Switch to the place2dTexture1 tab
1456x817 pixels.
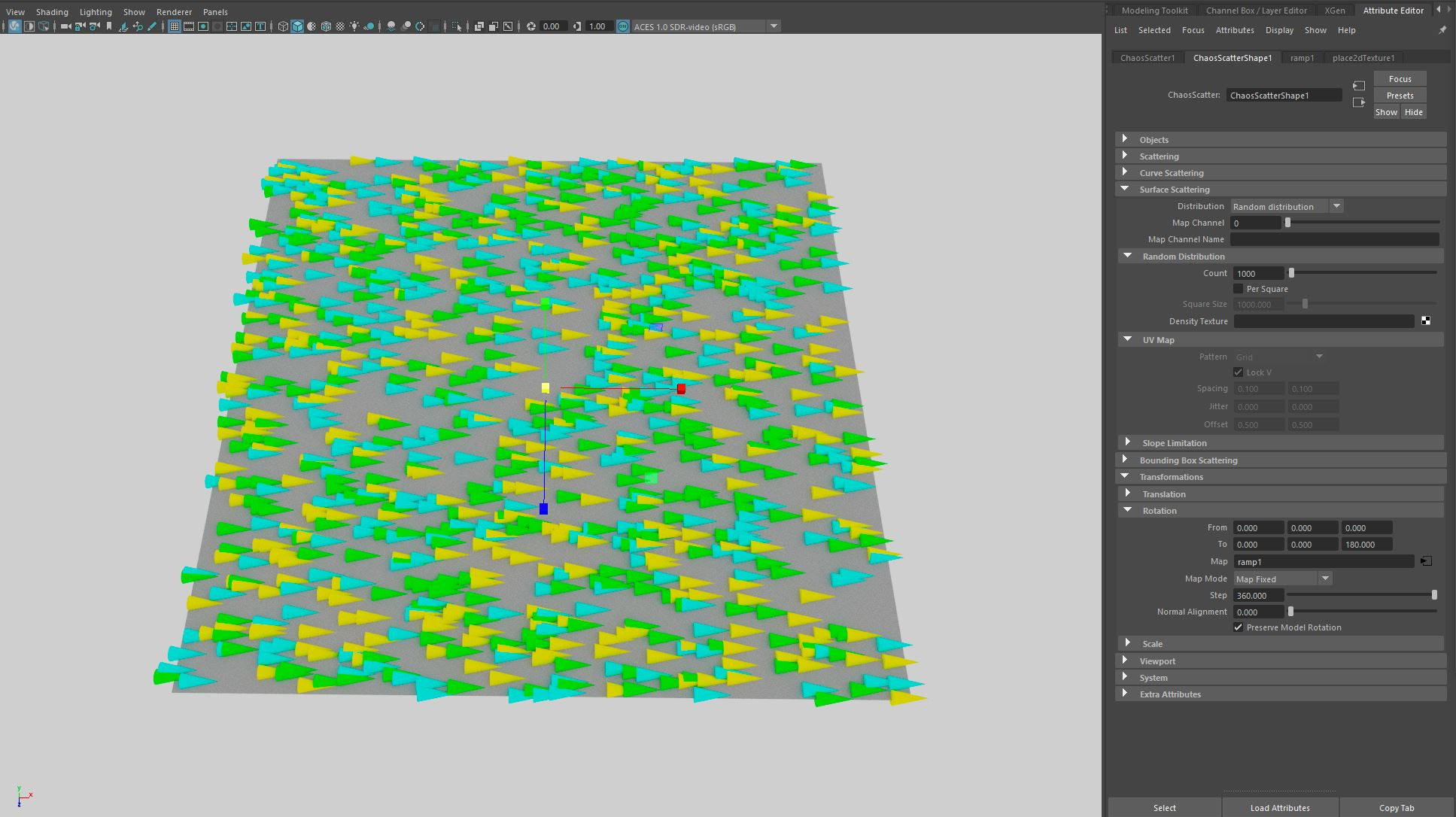coord(1363,58)
